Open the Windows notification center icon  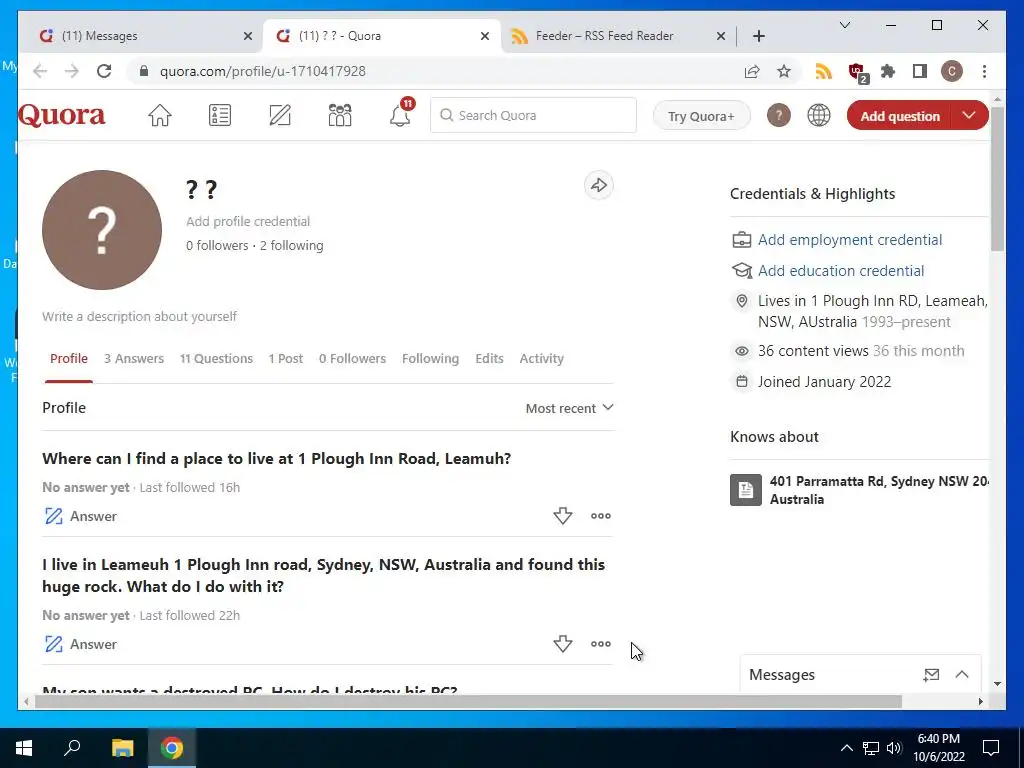(x=991, y=748)
